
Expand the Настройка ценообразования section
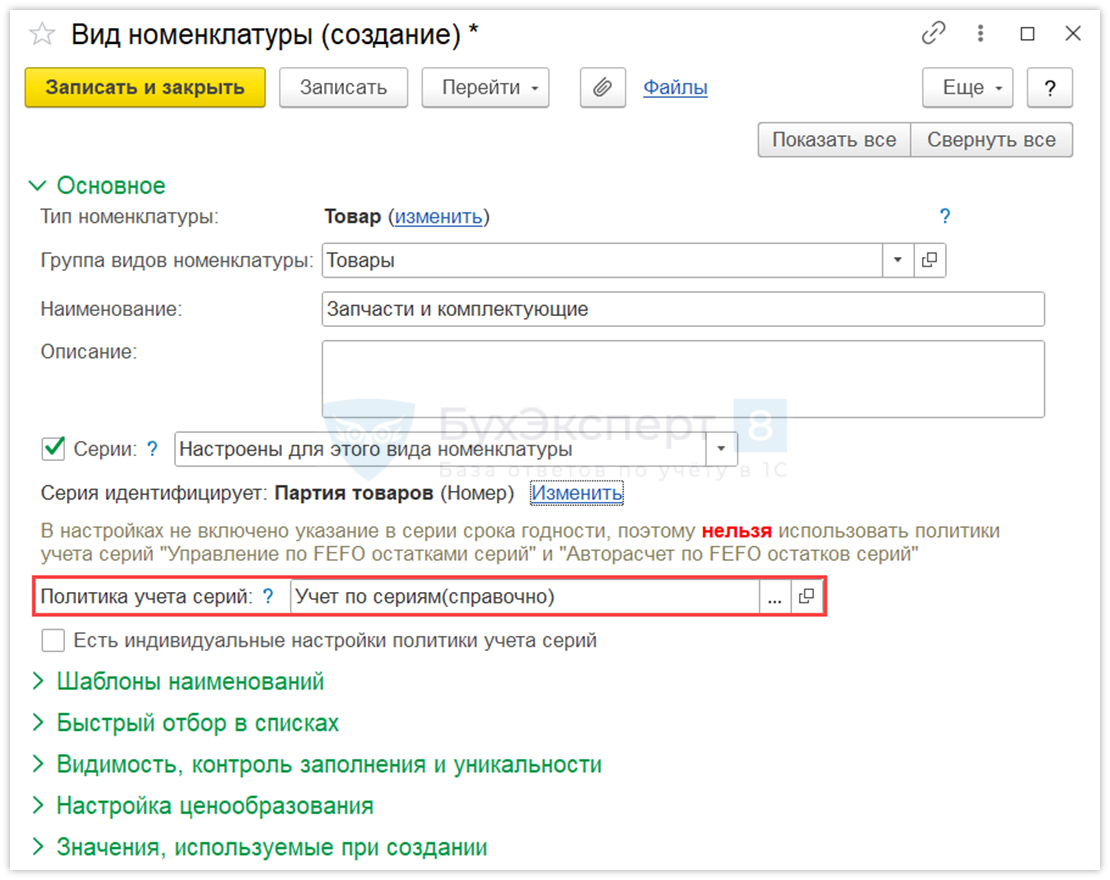(x=214, y=806)
